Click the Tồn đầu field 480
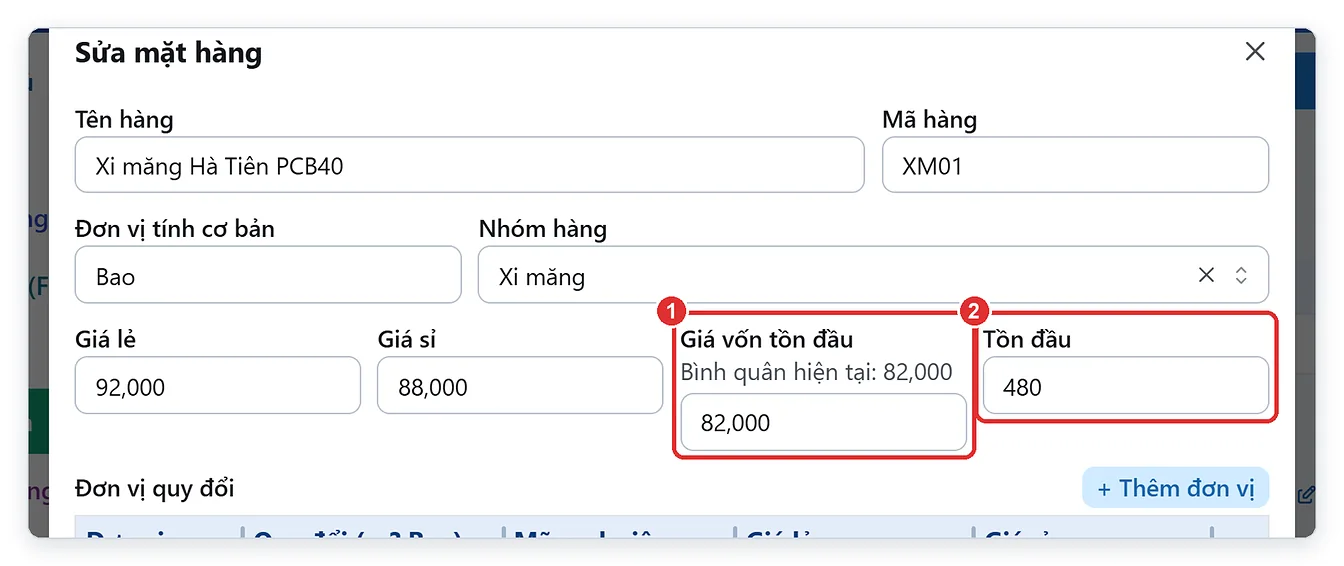The width and height of the screenshot is (1344, 566). [1126, 386]
